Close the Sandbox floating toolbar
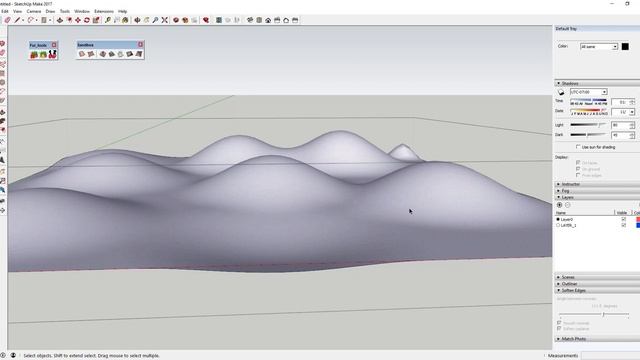 click(x=140, y=44)
